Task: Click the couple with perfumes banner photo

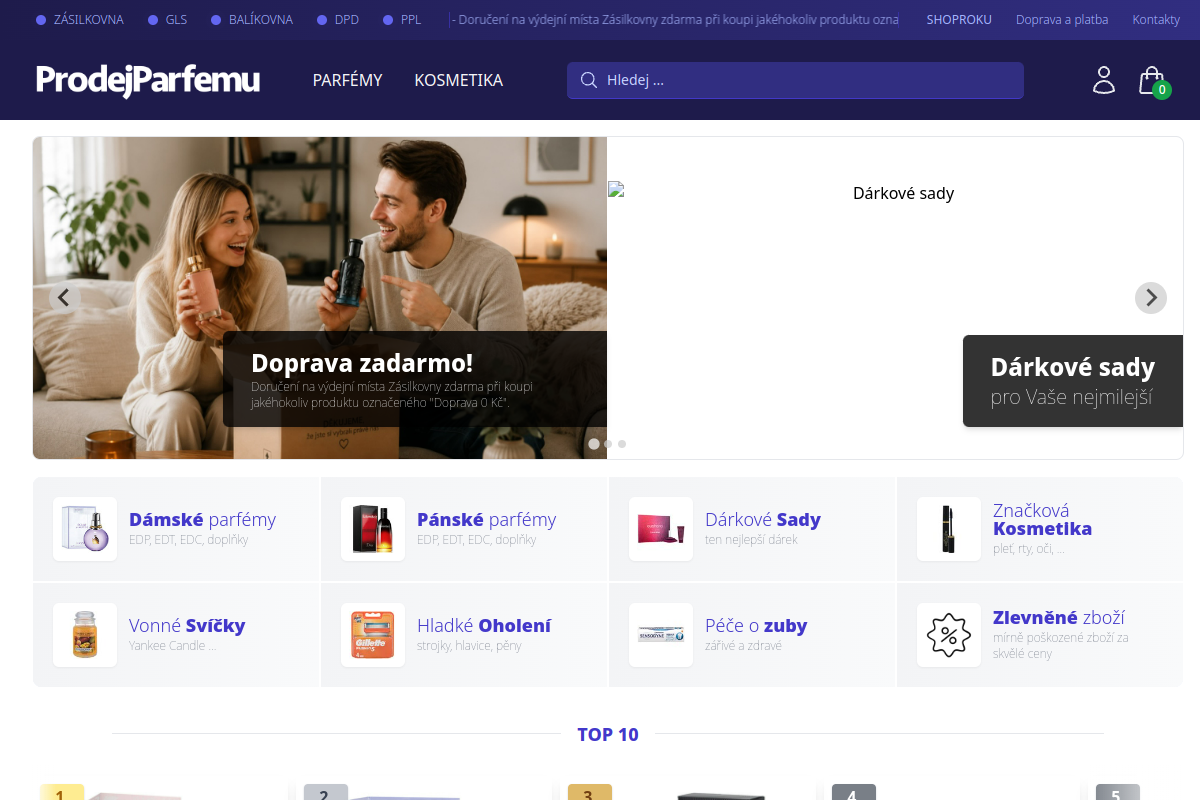Action: [320, 298]
